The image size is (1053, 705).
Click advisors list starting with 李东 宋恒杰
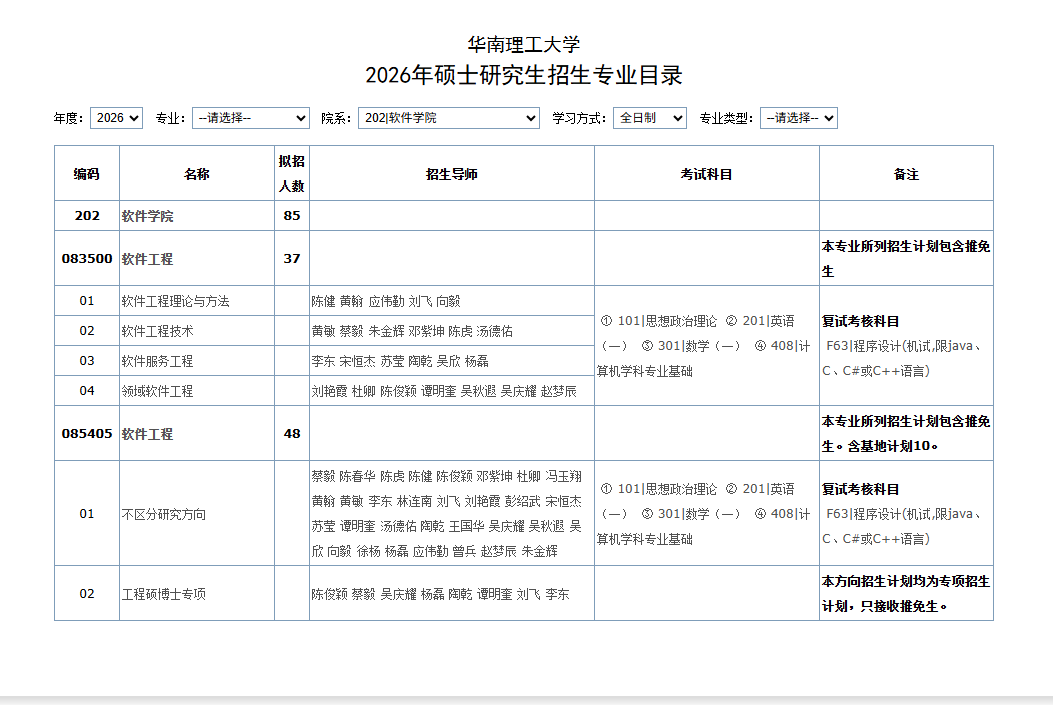(x=400, y=361)
